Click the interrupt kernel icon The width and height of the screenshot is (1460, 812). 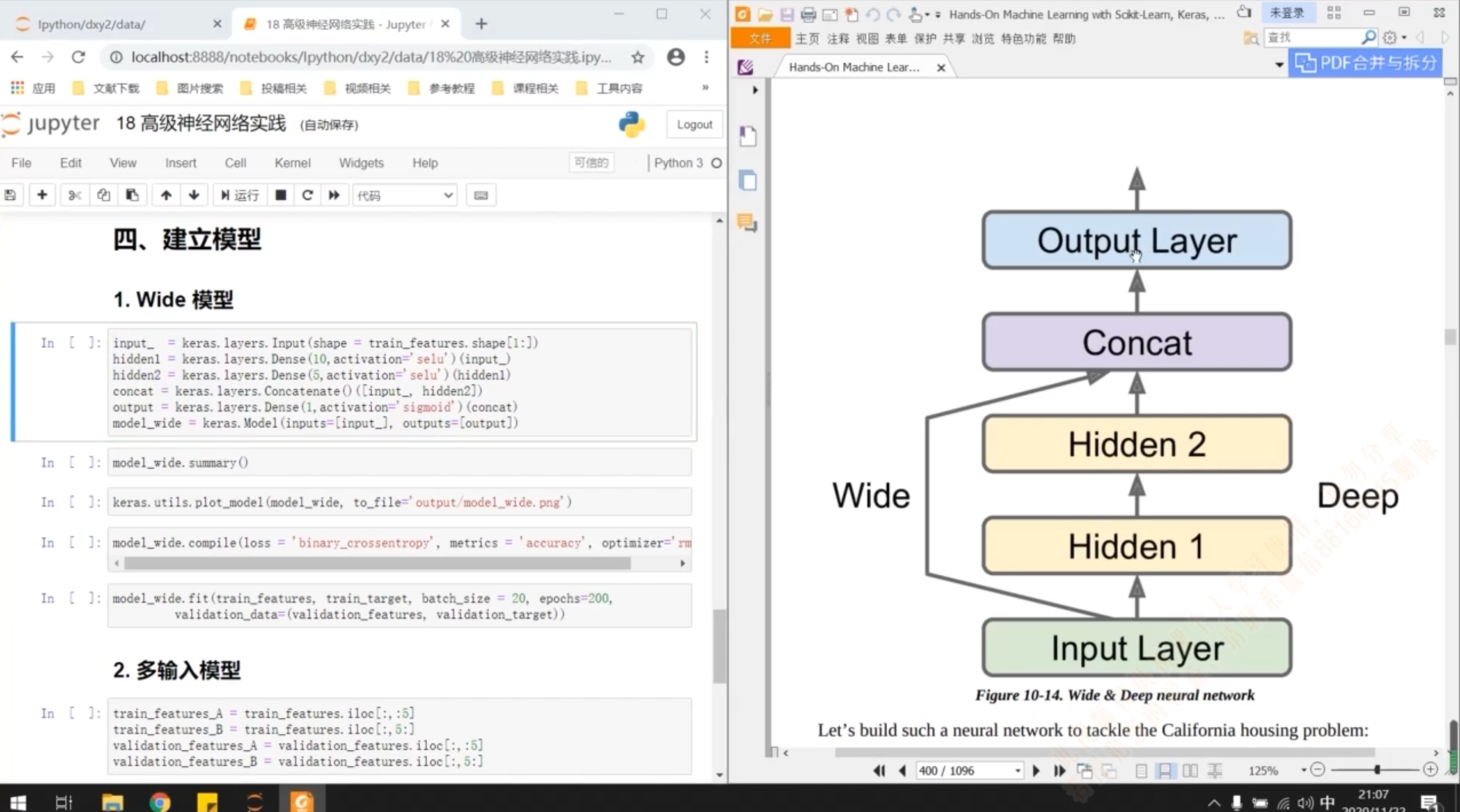point(280,195)
